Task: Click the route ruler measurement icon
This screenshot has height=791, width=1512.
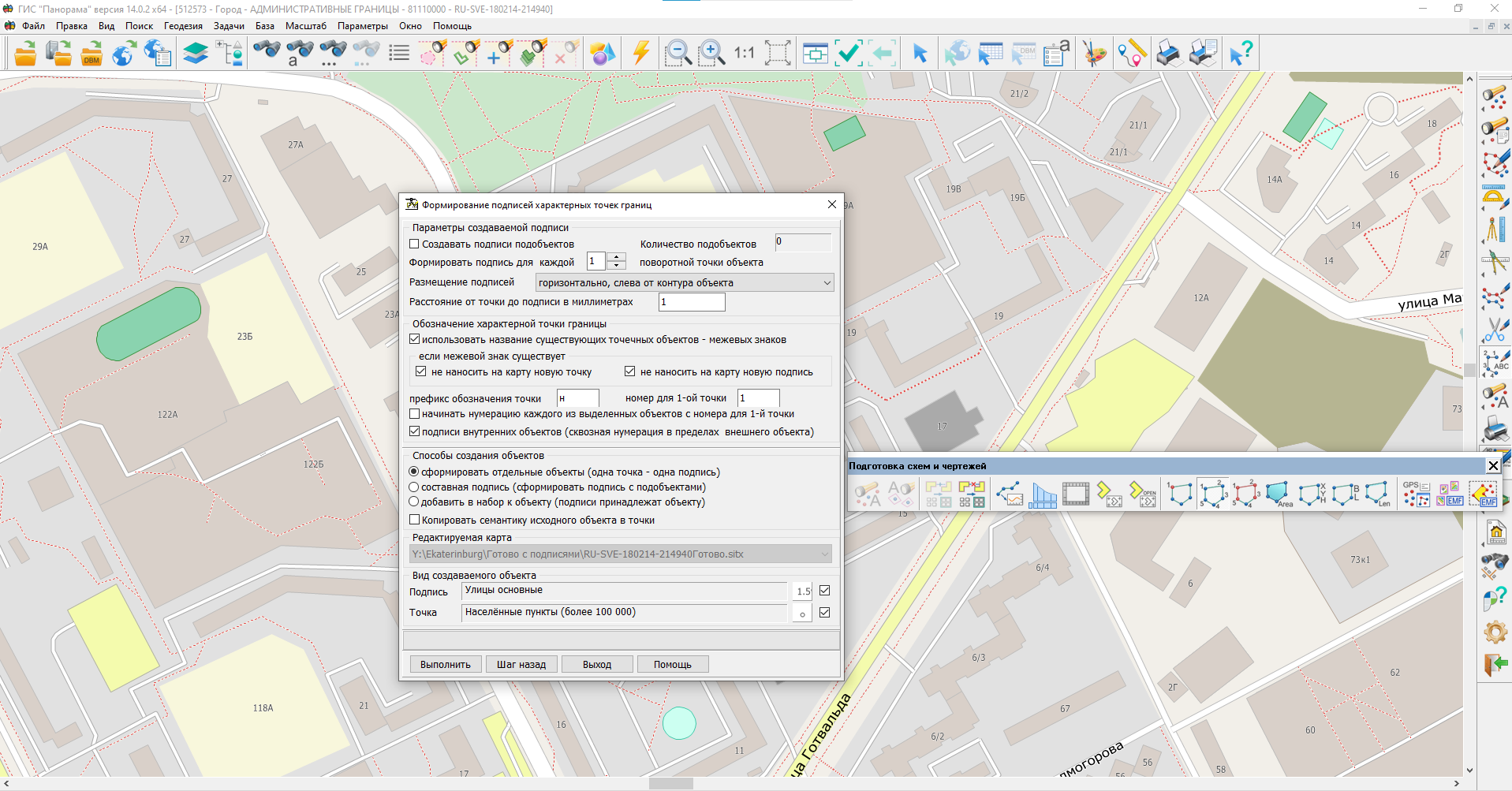Action: (x=1131, y=54)
